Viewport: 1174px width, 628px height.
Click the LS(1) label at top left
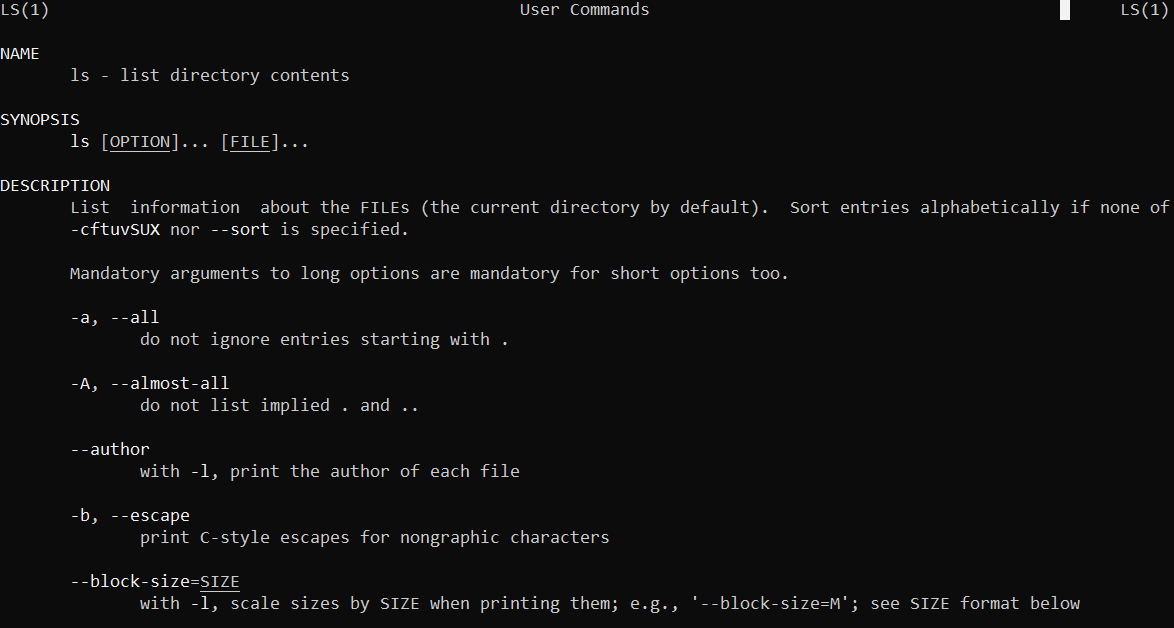click(25, 10)
